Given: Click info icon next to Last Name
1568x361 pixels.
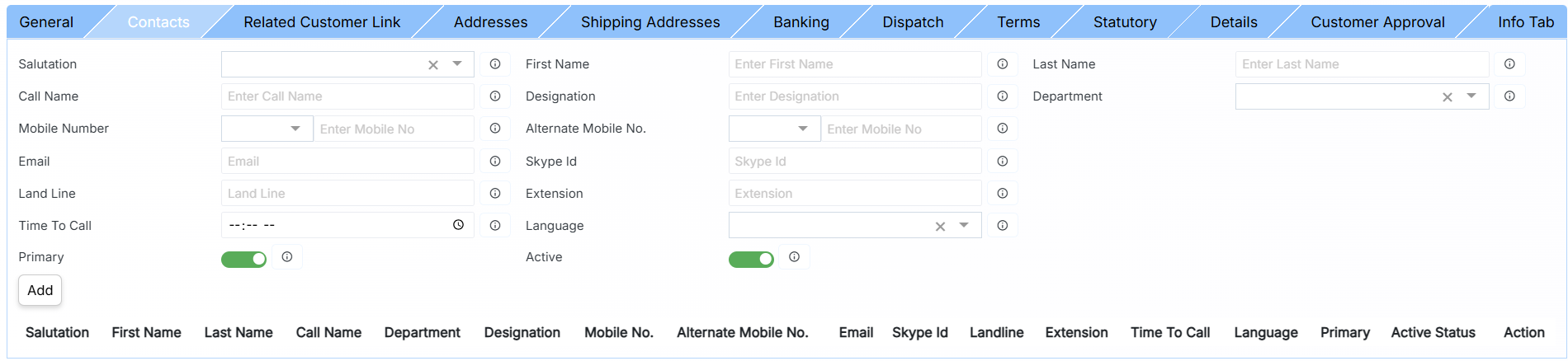Looking at the screenshot, I should point(1509,64).
